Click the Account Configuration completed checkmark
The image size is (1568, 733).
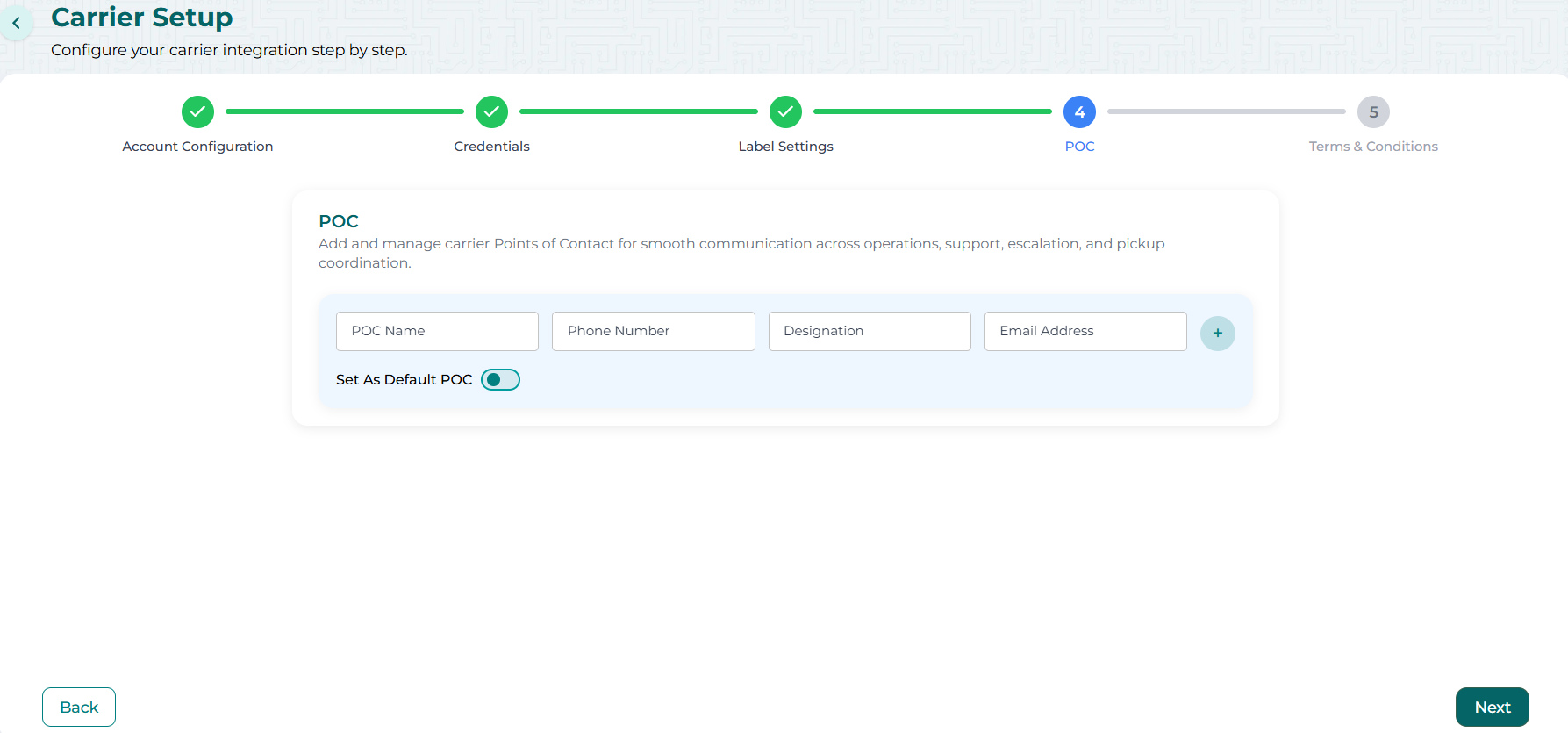click(x=197, y=111)
